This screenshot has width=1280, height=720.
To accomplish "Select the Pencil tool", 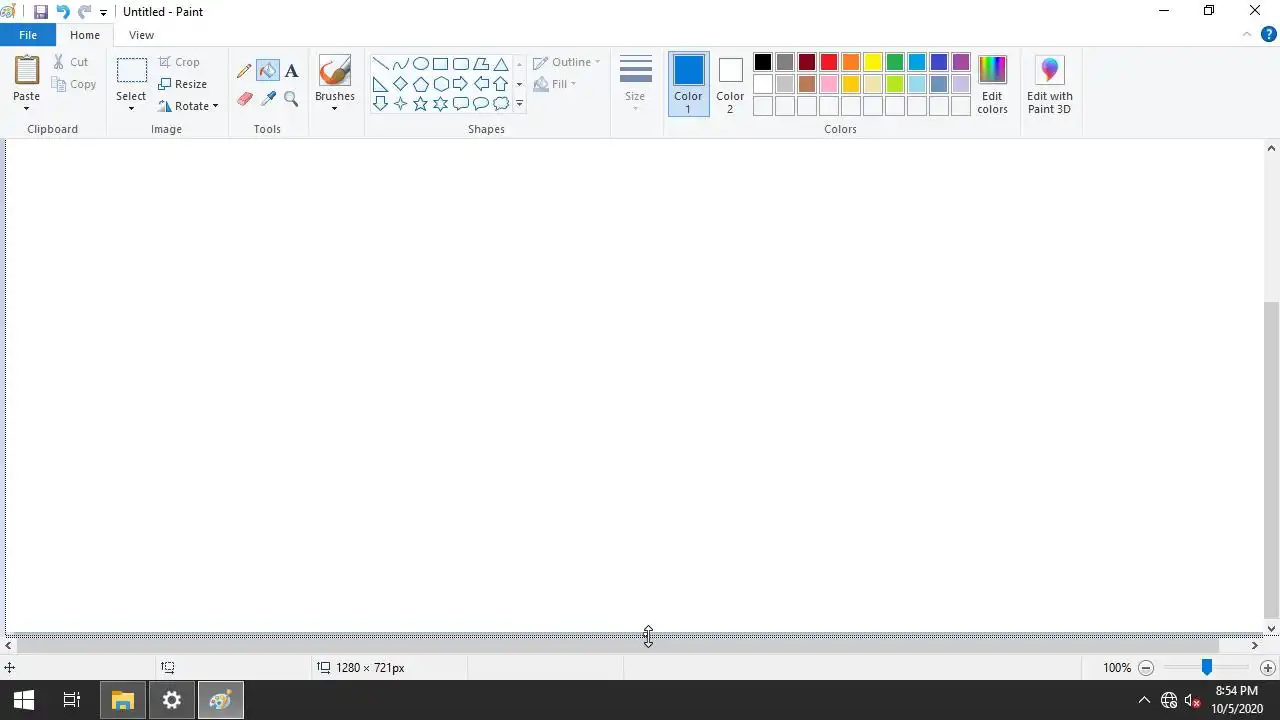I will tap(244, 71).
